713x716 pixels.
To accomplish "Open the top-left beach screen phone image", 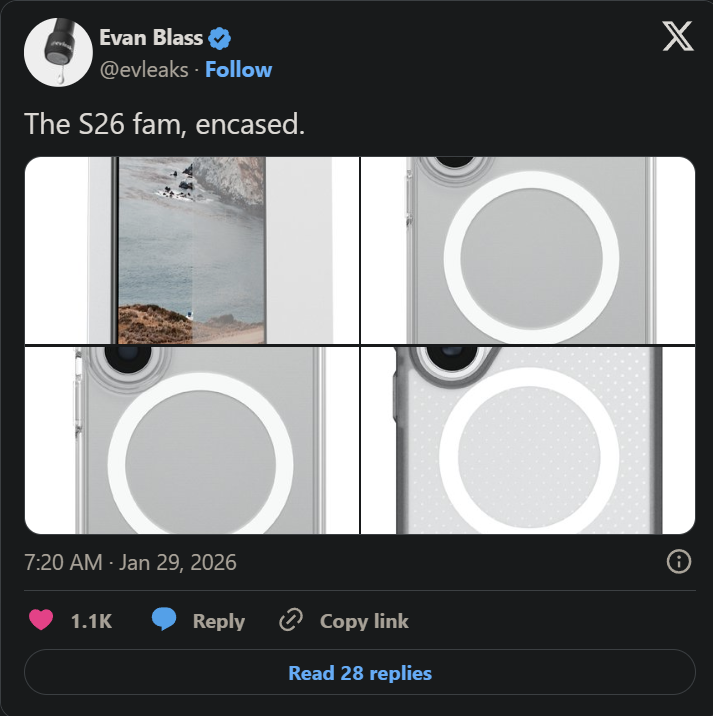I will point(191,250).
